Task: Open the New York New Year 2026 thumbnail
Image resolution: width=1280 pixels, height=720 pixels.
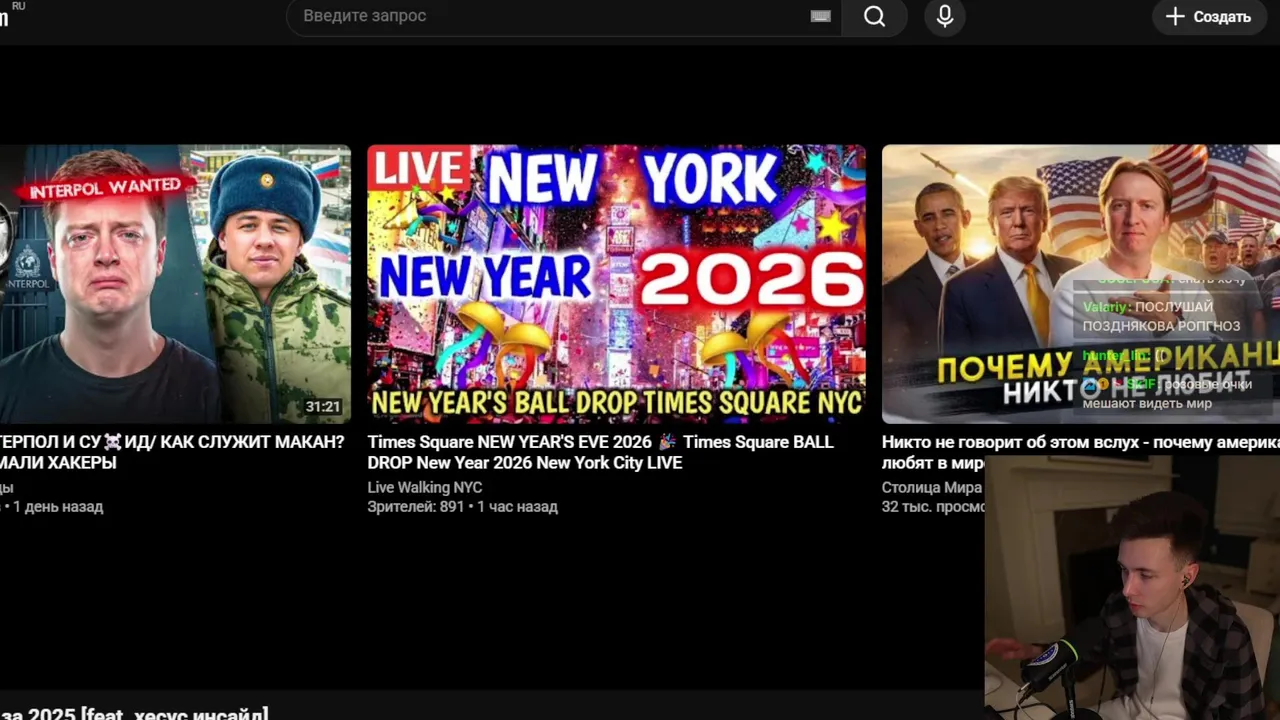Action: [x=616, y=284]
